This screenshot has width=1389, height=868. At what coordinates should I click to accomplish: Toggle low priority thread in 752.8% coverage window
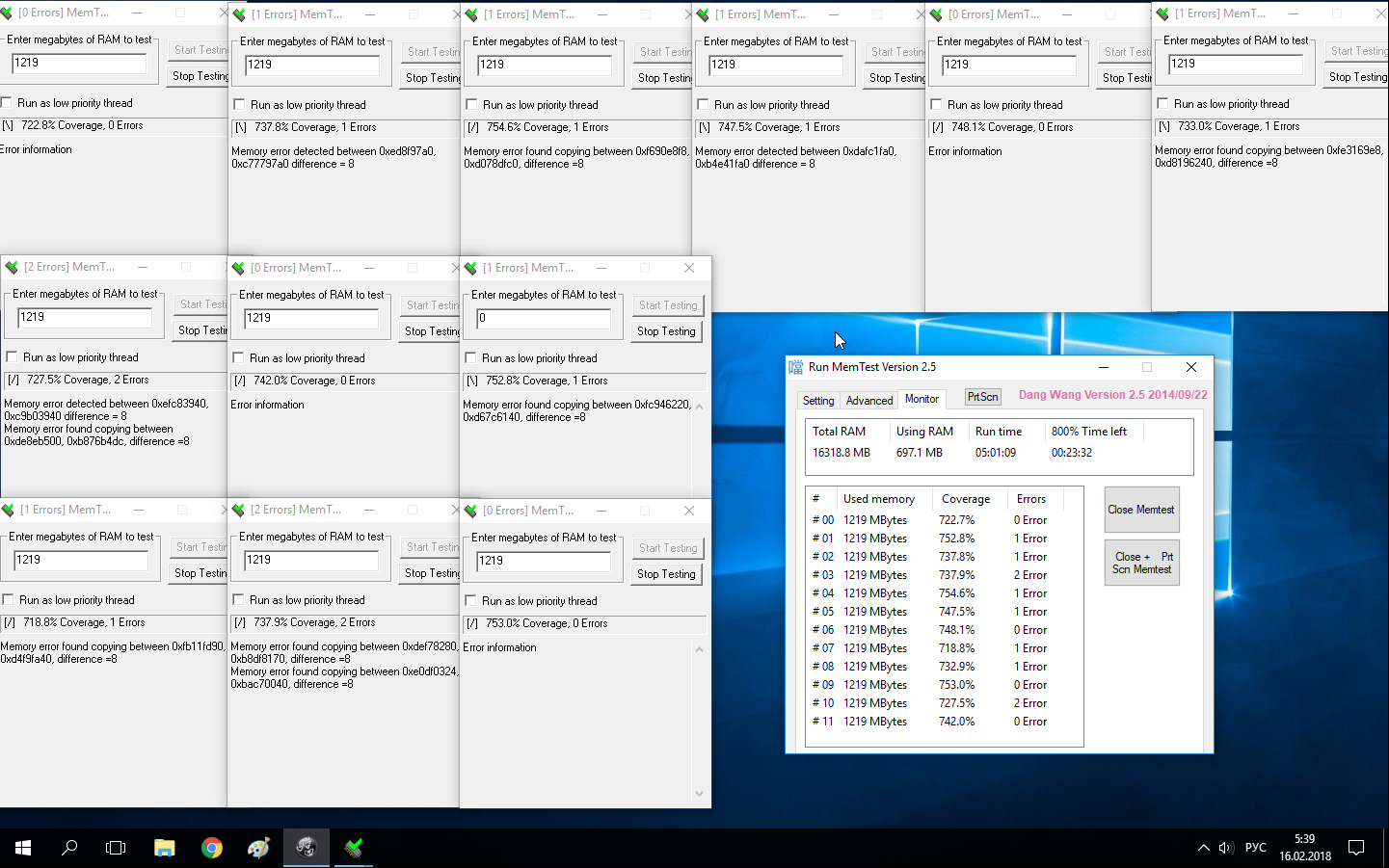coord(471,358)
